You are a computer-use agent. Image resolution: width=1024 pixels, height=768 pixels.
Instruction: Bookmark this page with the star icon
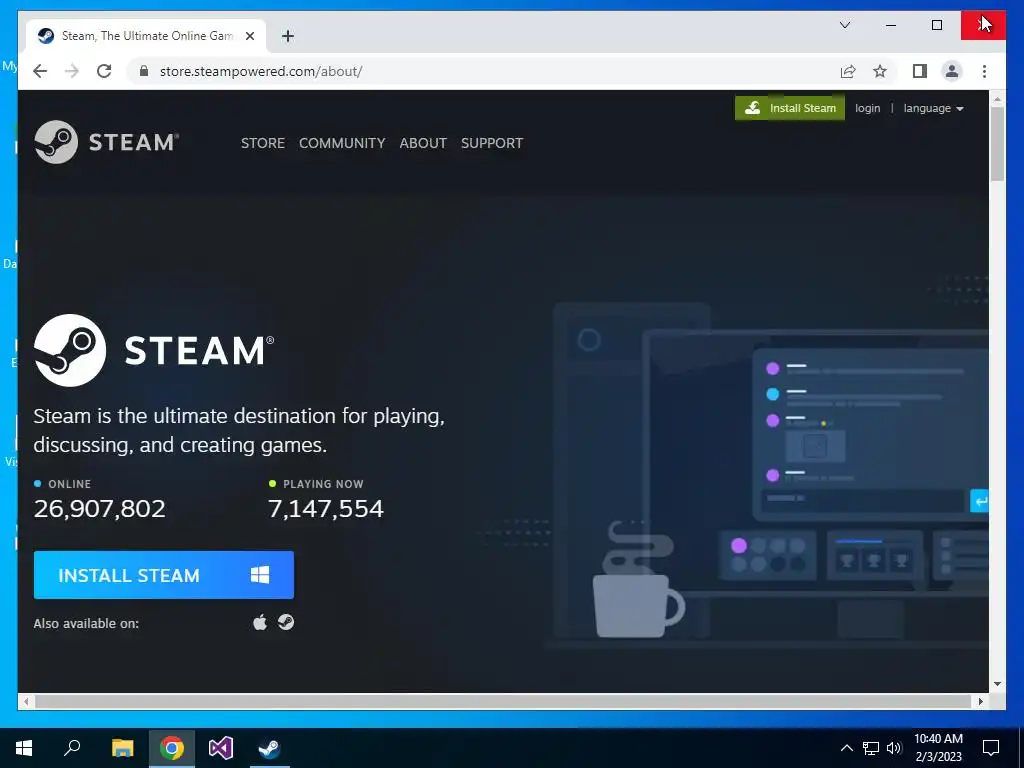880,71
